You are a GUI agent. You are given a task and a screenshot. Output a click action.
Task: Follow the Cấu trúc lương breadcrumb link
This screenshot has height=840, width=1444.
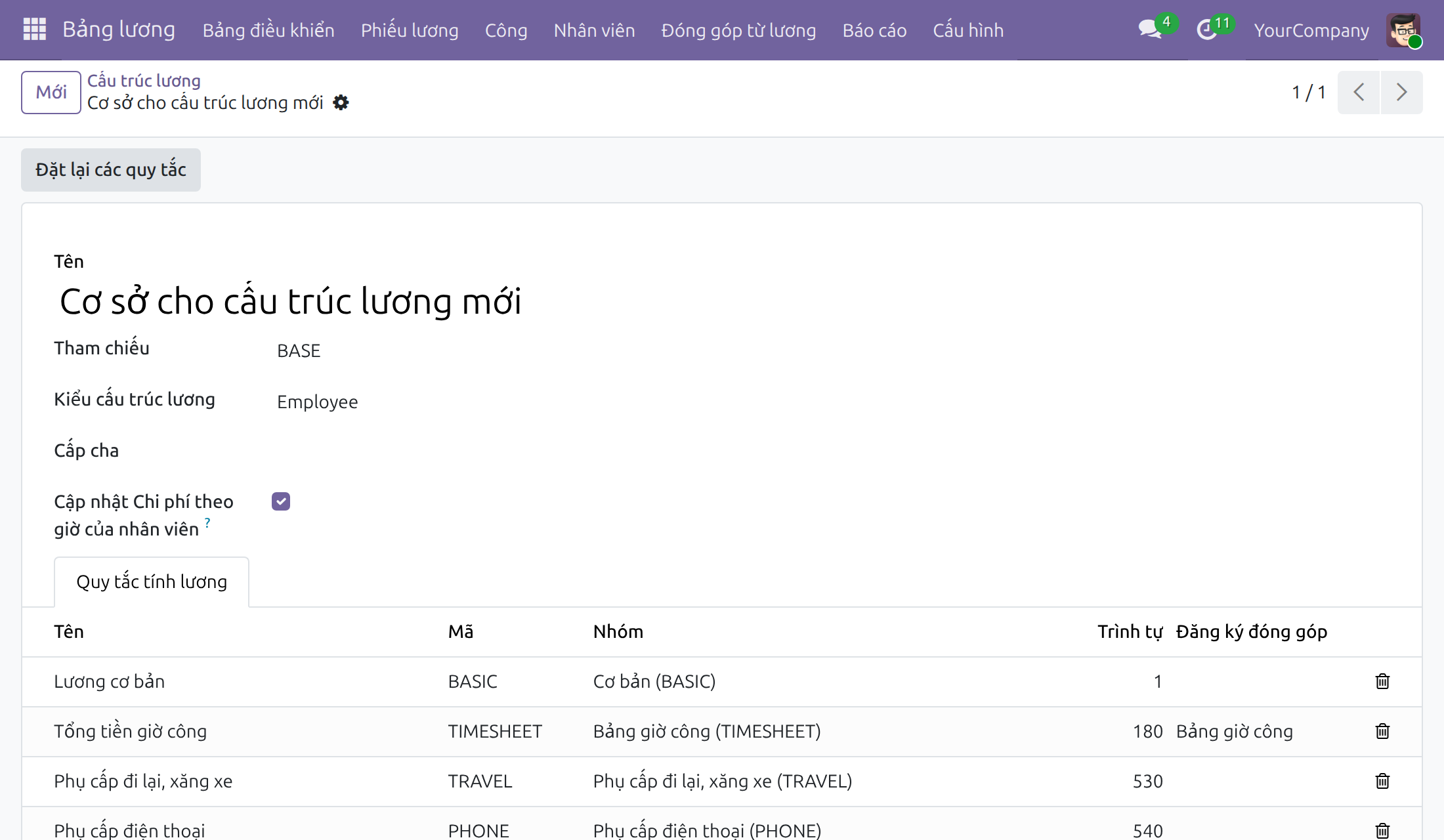click(144, 81)
